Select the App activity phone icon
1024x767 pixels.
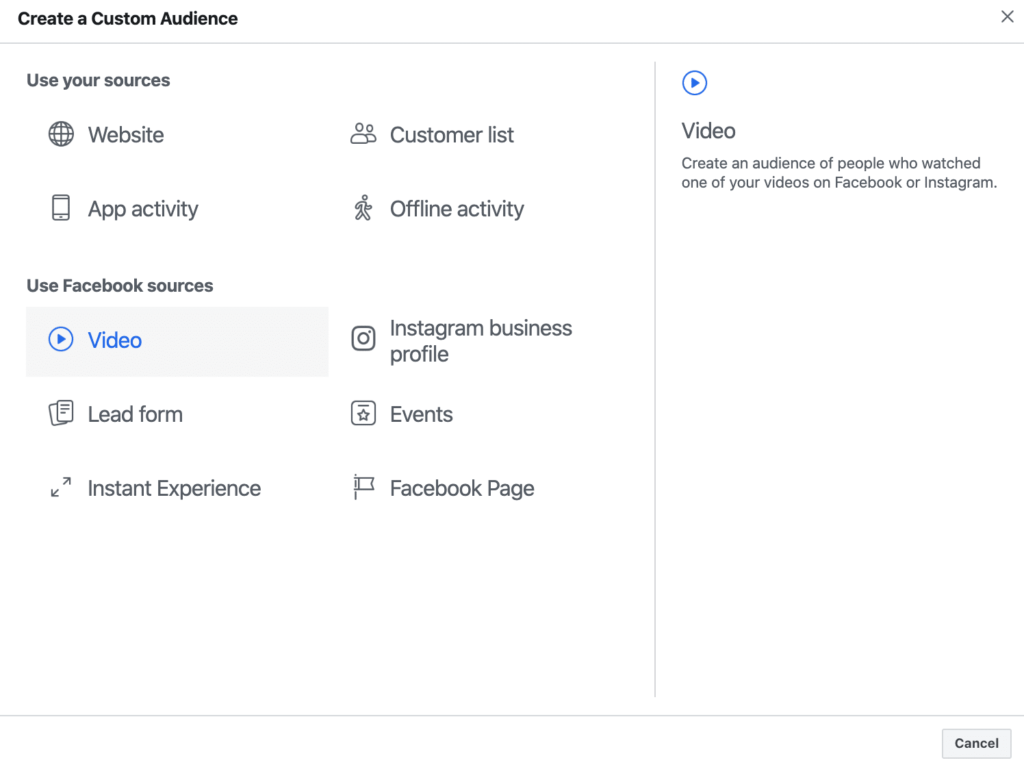(x=61, y=208)
